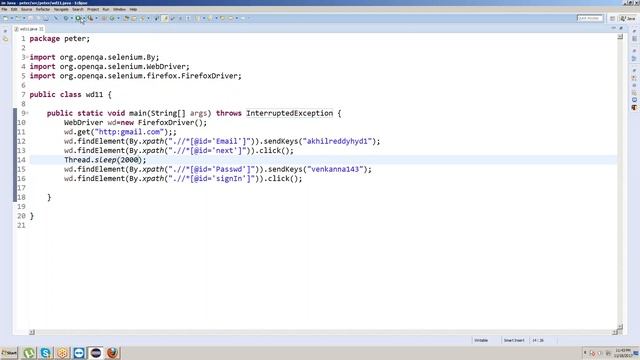Open the Project menu
Viewport: 640px width, 360px height.
coord(93,9)
